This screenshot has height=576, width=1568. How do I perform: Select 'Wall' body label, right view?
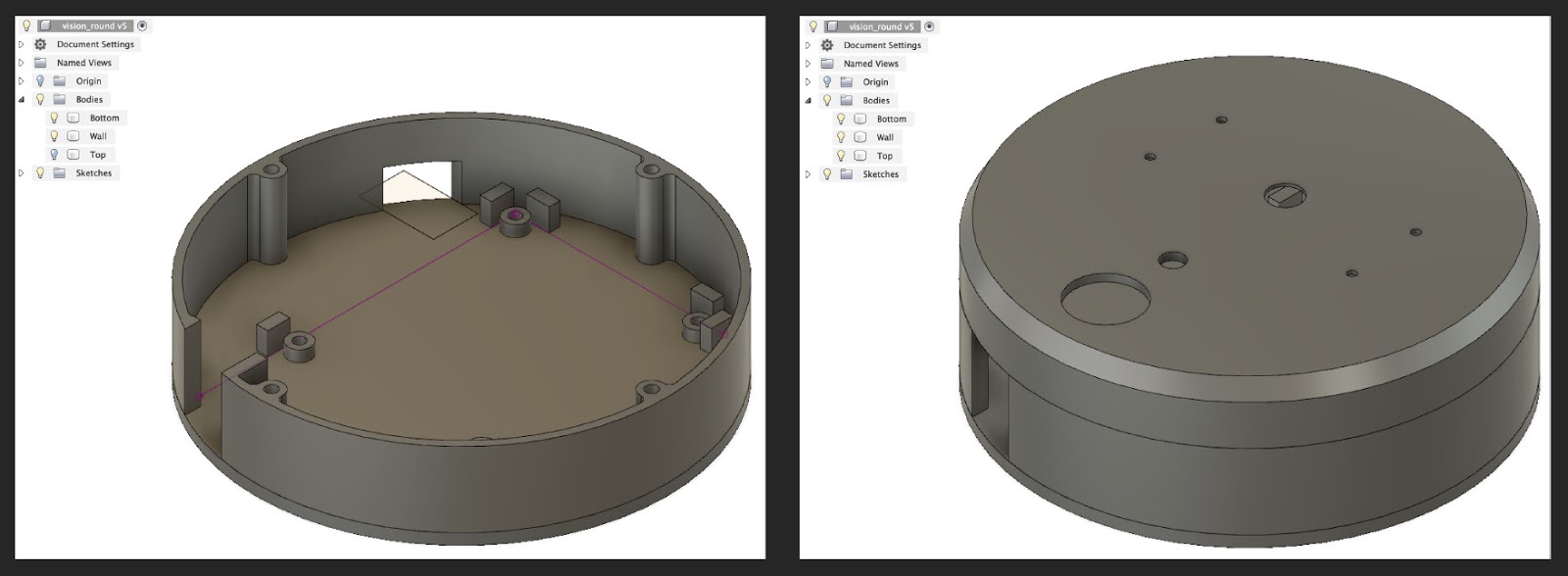(885, 137)
